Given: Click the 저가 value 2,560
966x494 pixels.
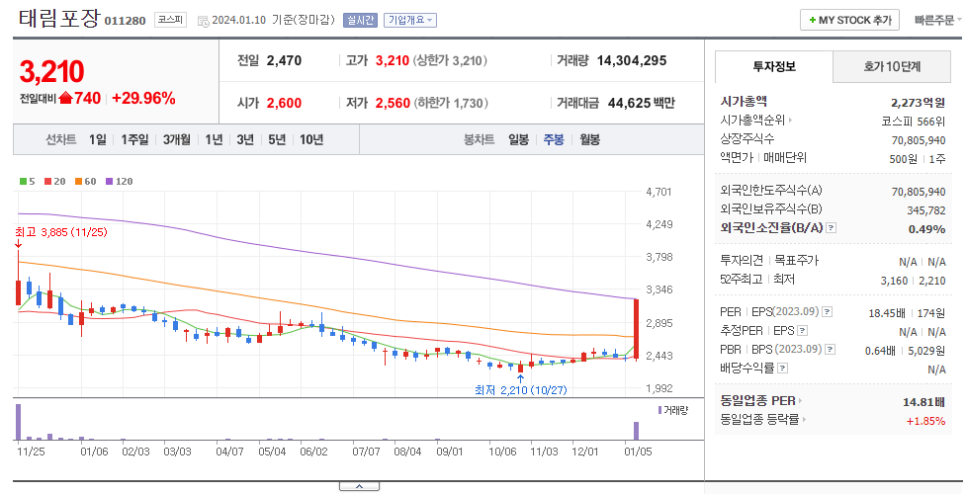Looking at the screenshot, I should (393, 103).
